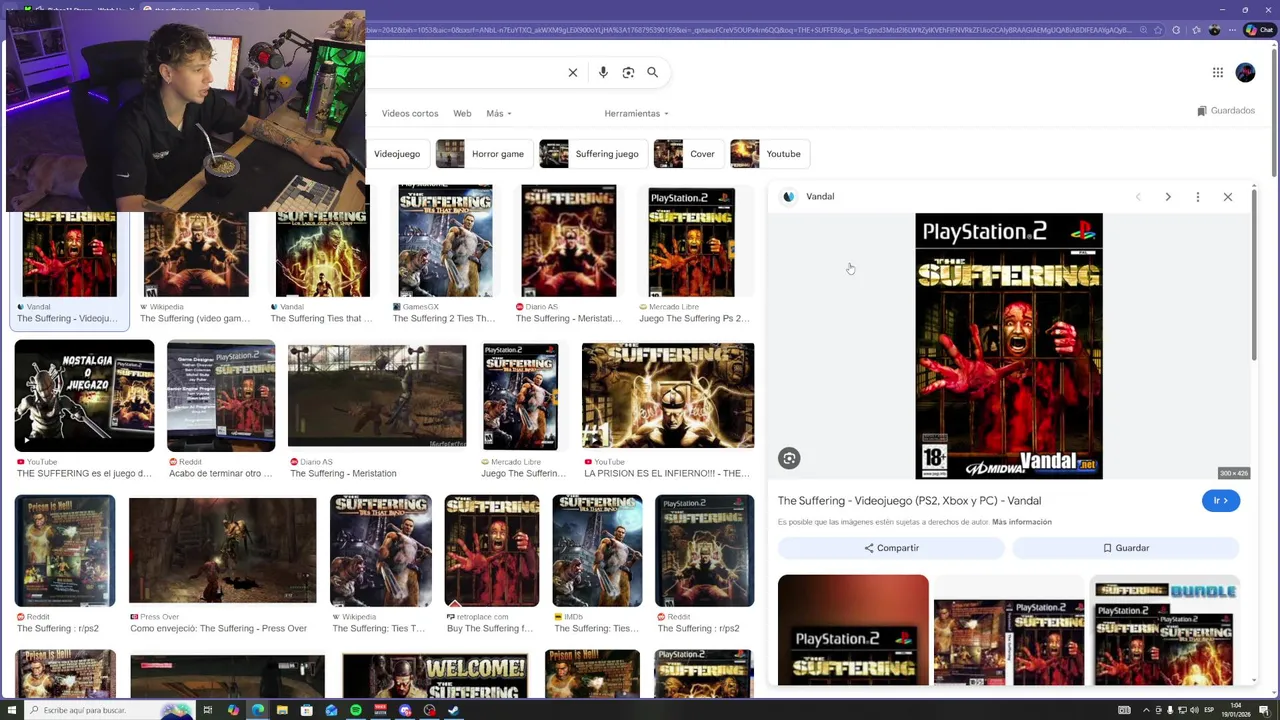Open retroplace.com Buy The Suffering result
This screenshot has height=720, width=1280.
point(491,565)
